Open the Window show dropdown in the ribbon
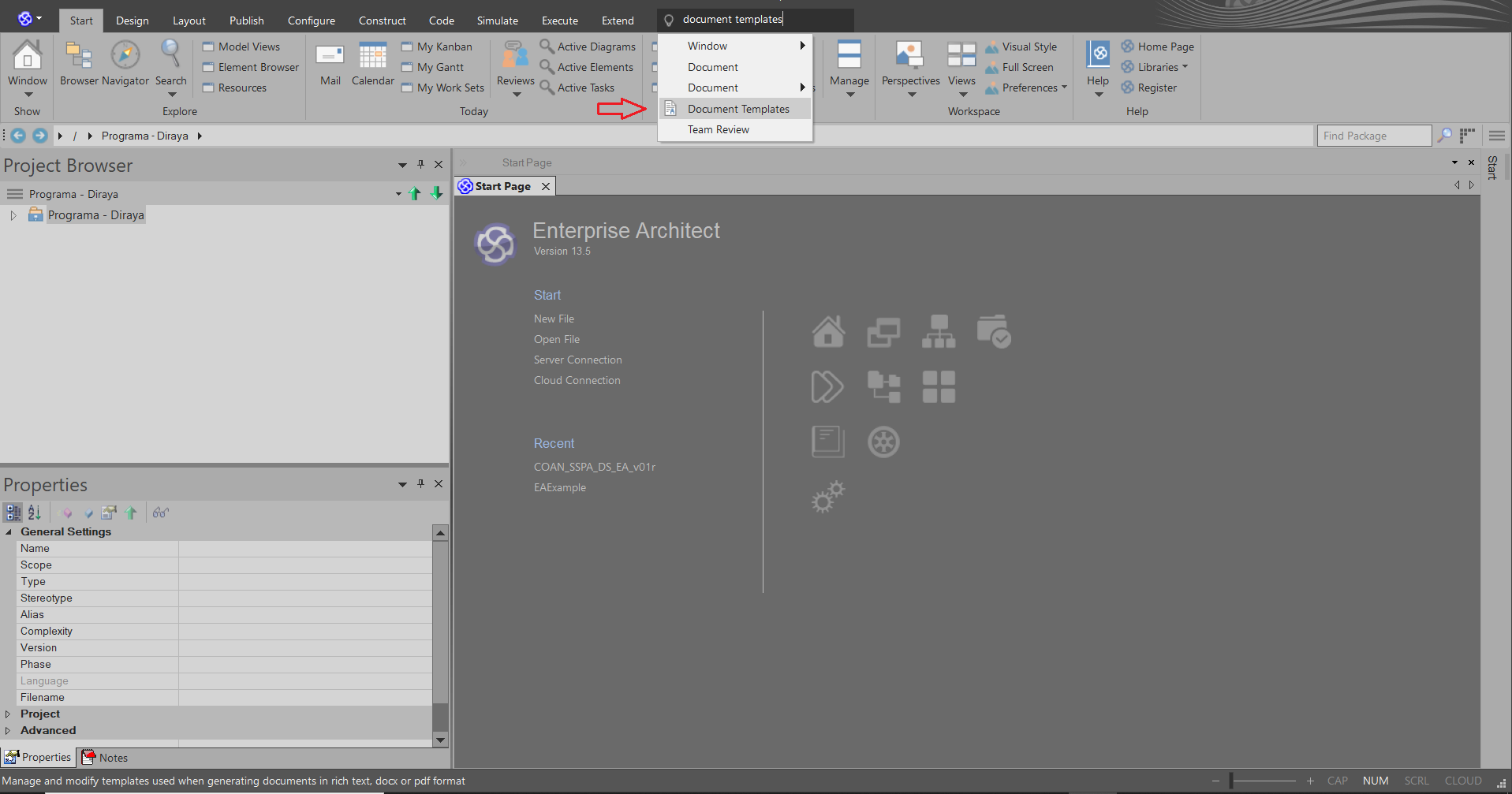Image resolution: width=1512 pixels, height=794 pixels. 28,68
